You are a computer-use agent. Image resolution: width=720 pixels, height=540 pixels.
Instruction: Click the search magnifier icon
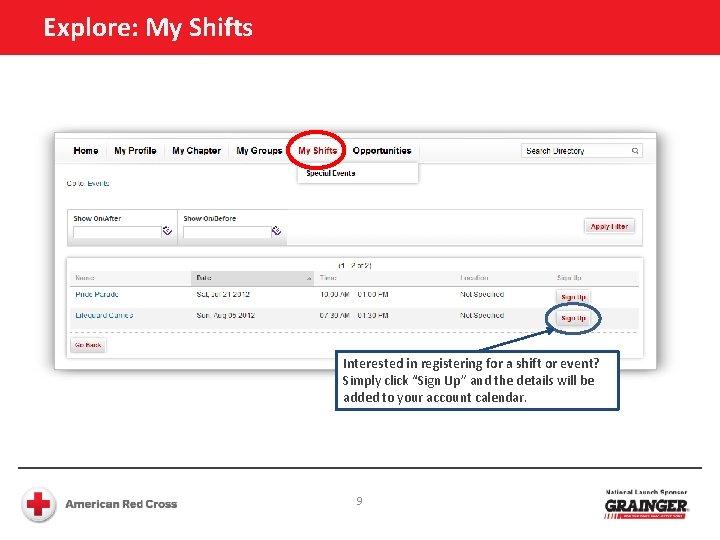(635, 151)
